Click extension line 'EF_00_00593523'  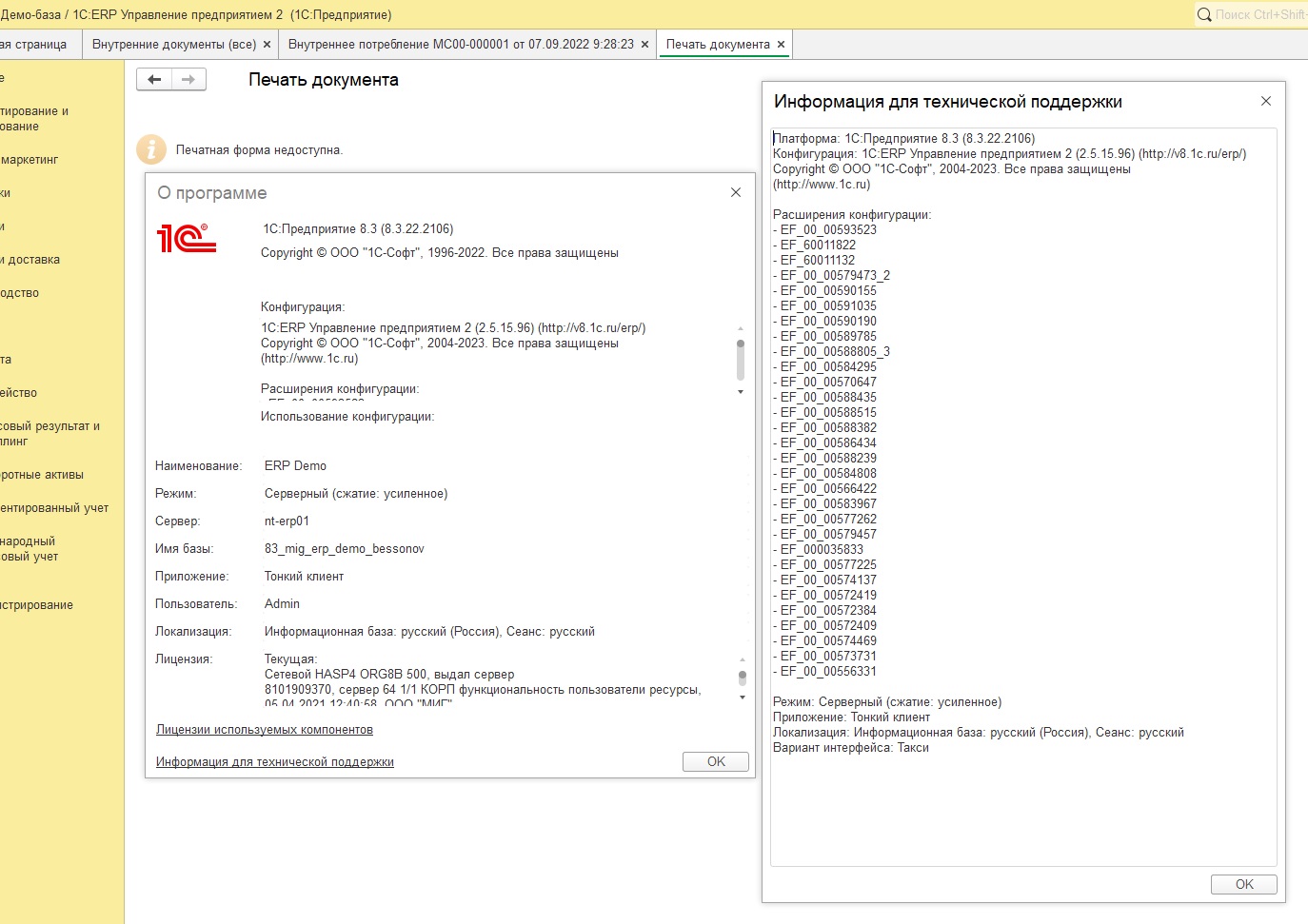pyautogui.click(x=824, y=230)
